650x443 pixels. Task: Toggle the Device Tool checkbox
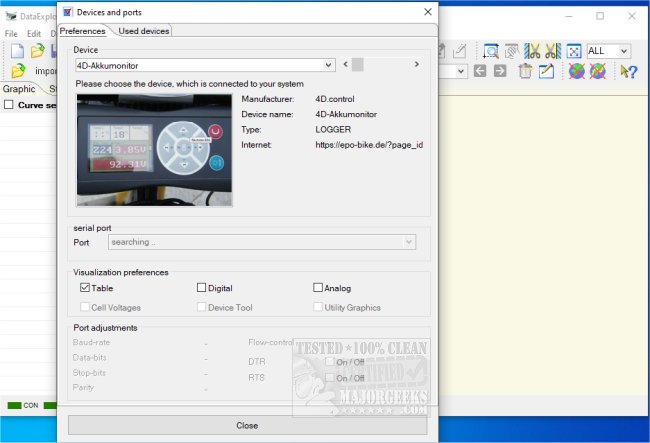201,307
